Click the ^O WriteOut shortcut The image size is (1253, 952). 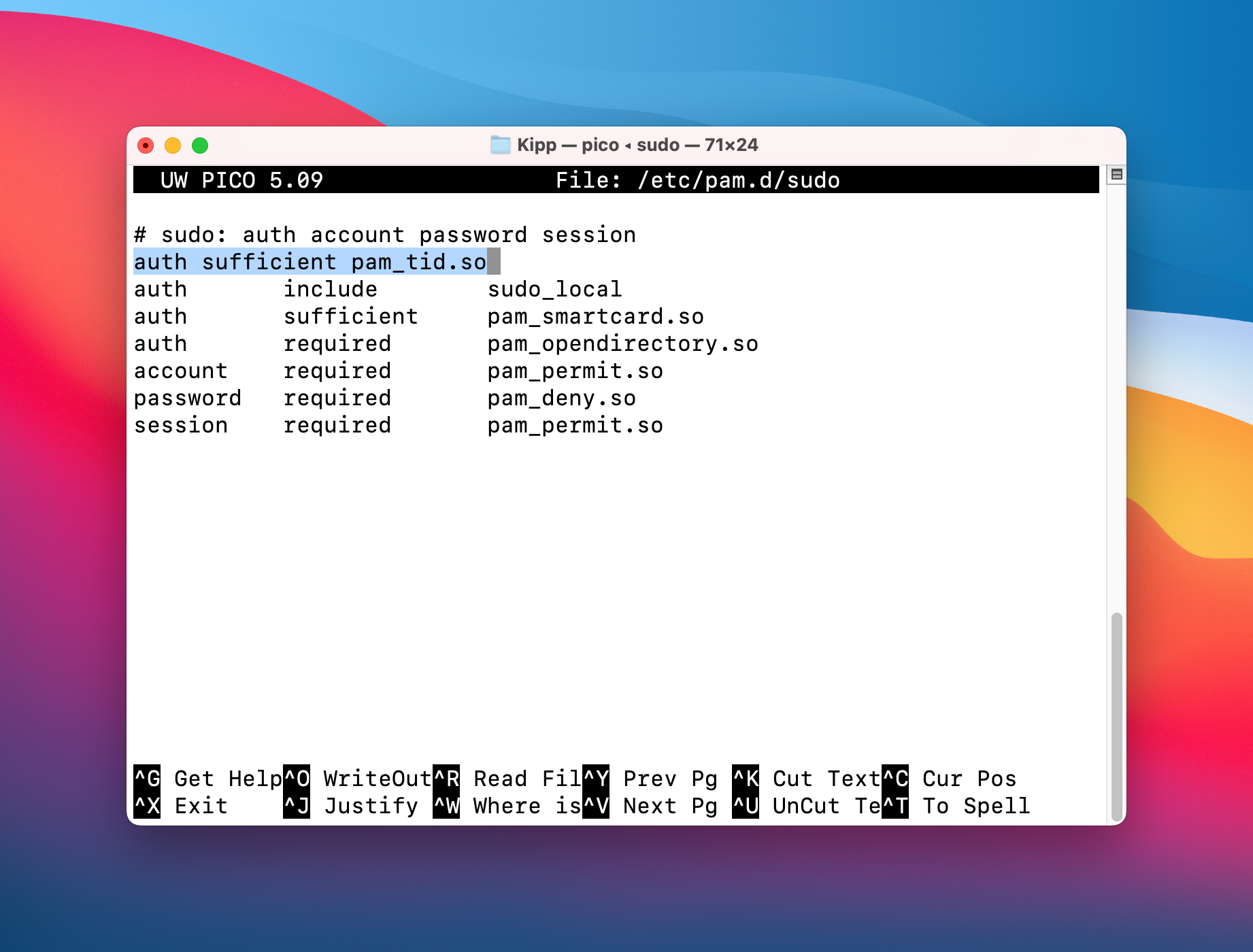358,779
